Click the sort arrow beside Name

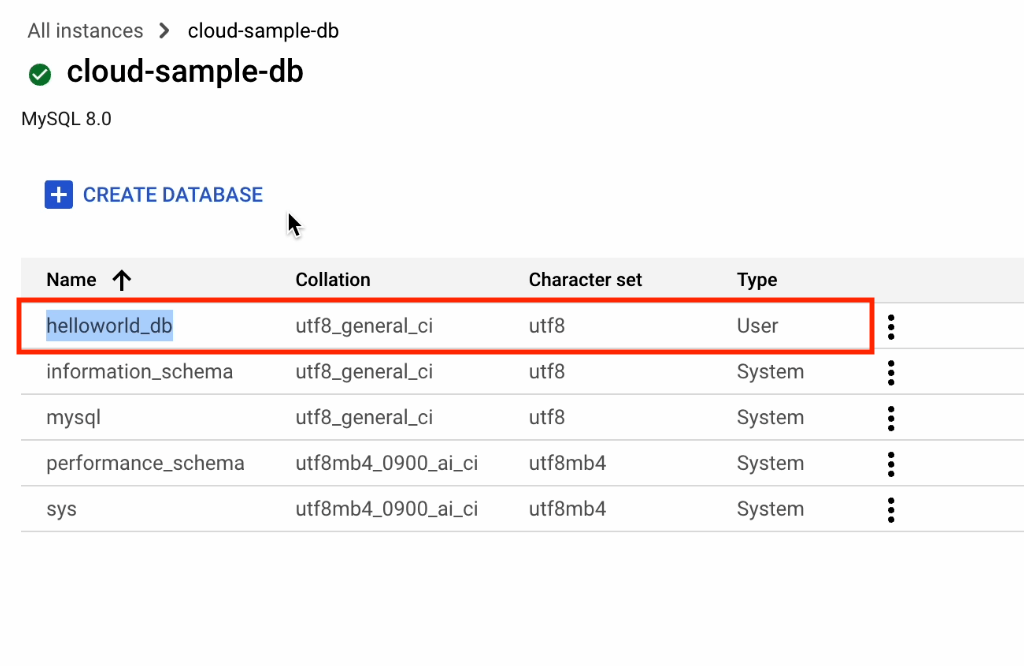122,281
